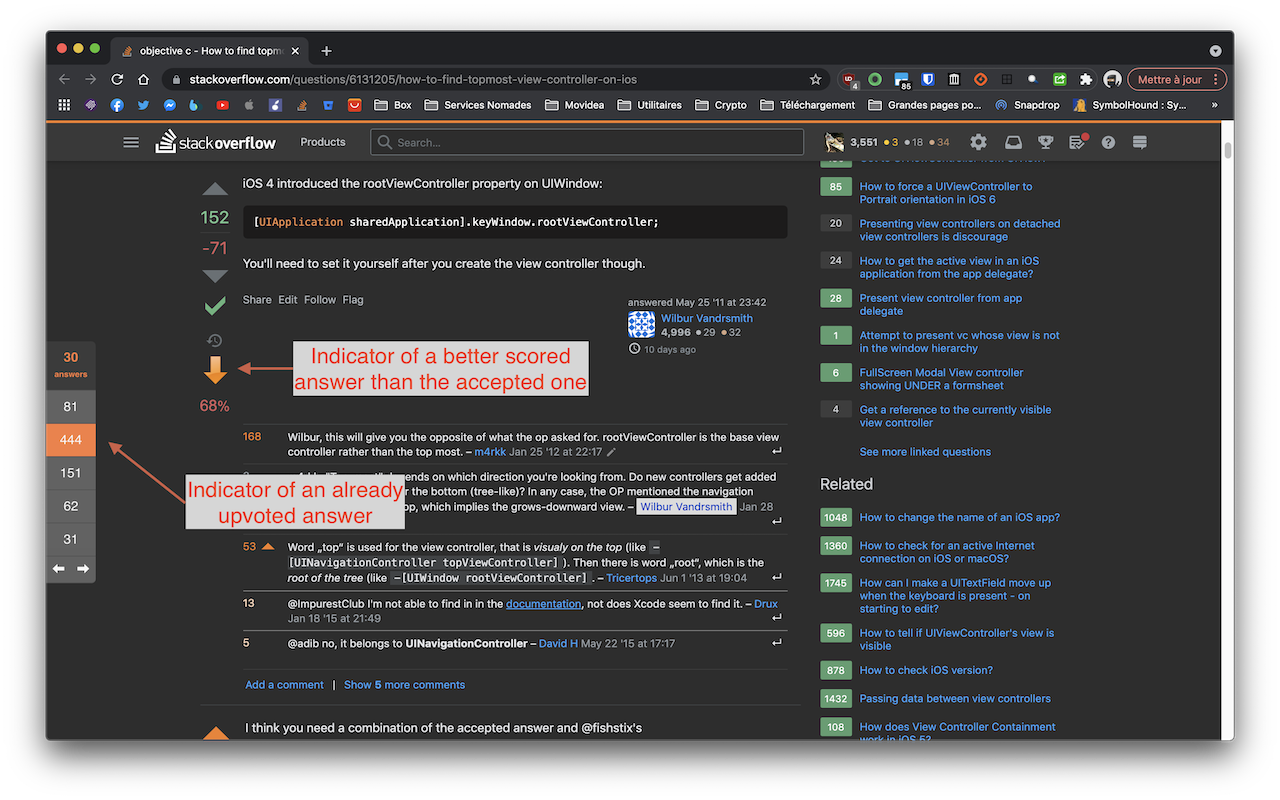Expand 'Show 5 more comments'
This screenshot has height=800, width=1280.
404,684
